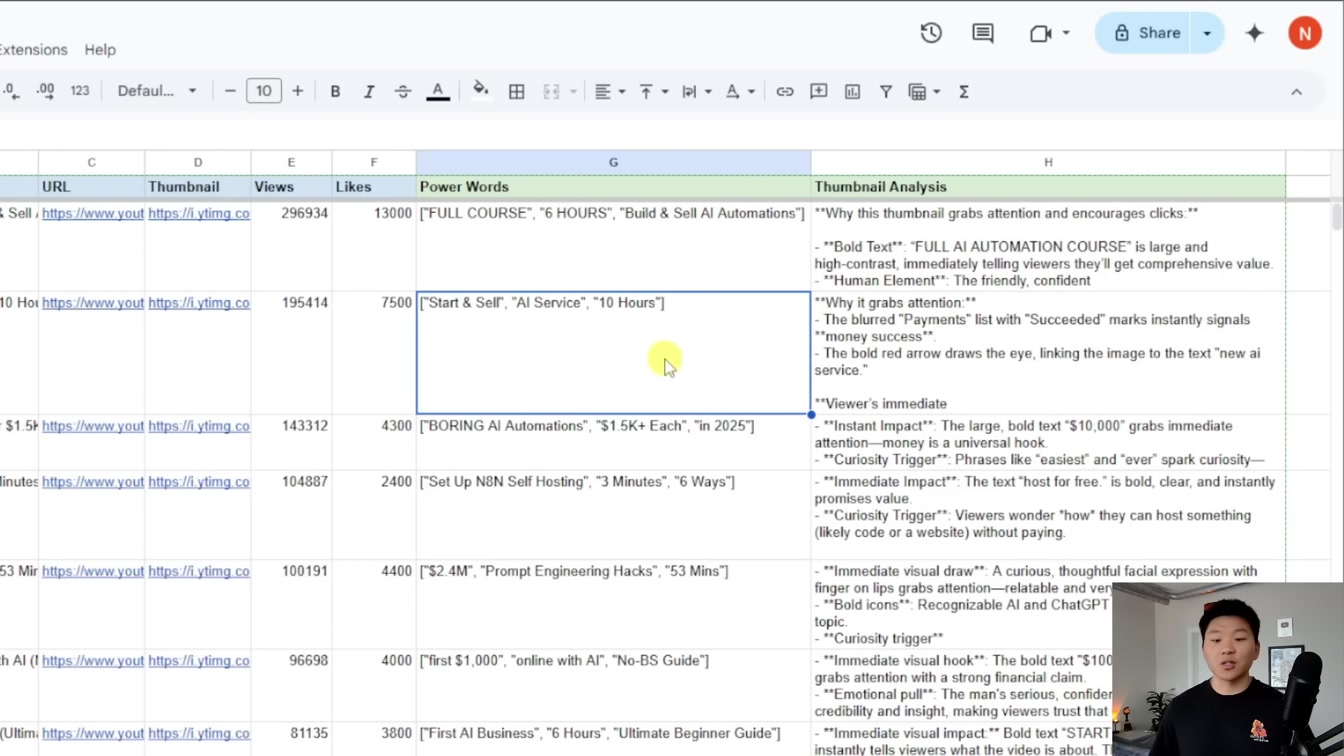Toggle italic formatting
Screen dimensions: 1344x756
(x=369, y=91)
